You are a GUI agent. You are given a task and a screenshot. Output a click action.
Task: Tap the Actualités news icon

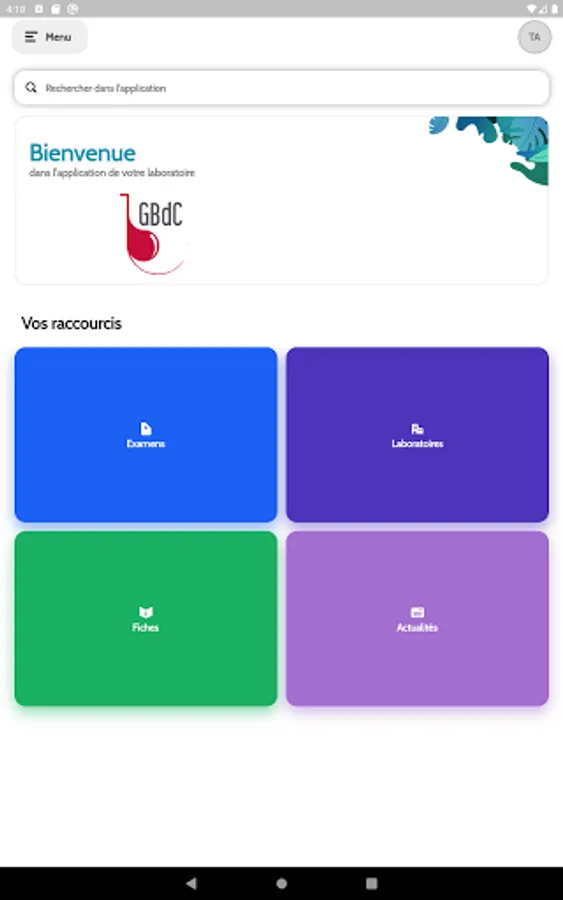(417, 612)
